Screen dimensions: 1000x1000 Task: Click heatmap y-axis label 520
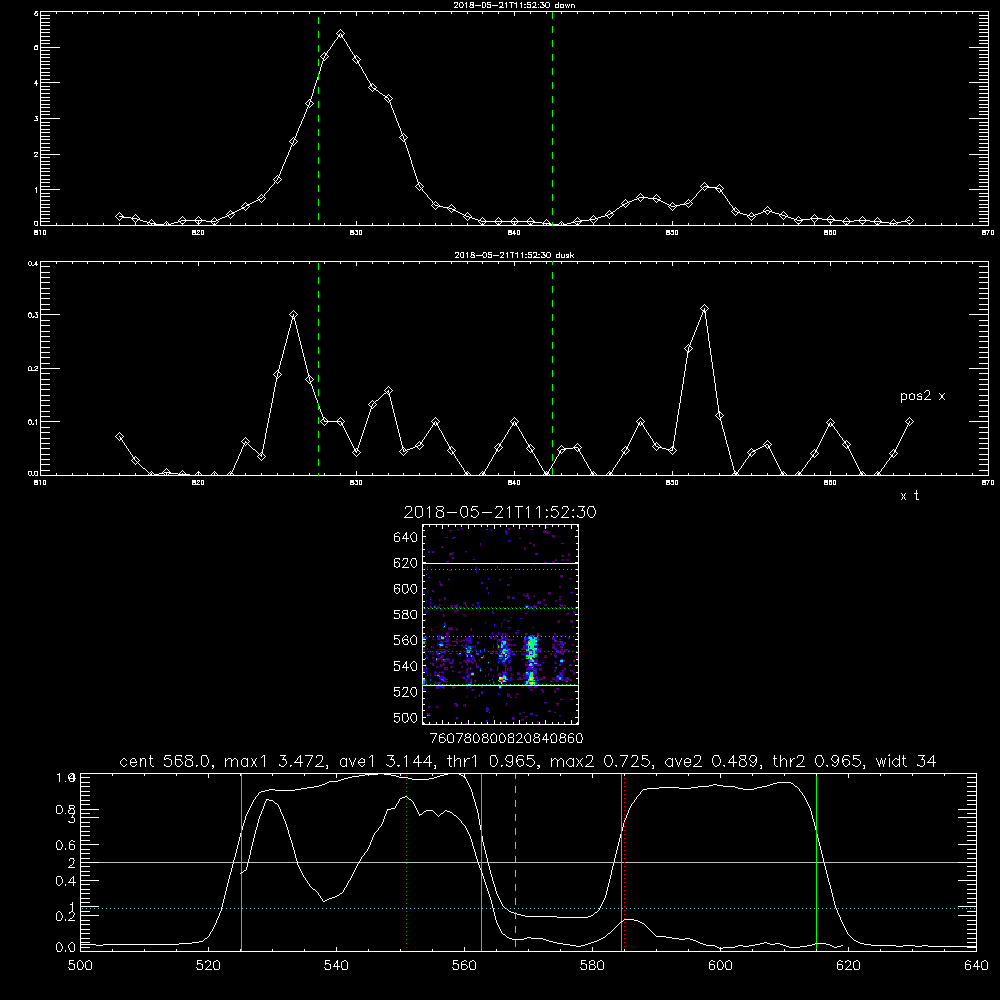point(406,692)
